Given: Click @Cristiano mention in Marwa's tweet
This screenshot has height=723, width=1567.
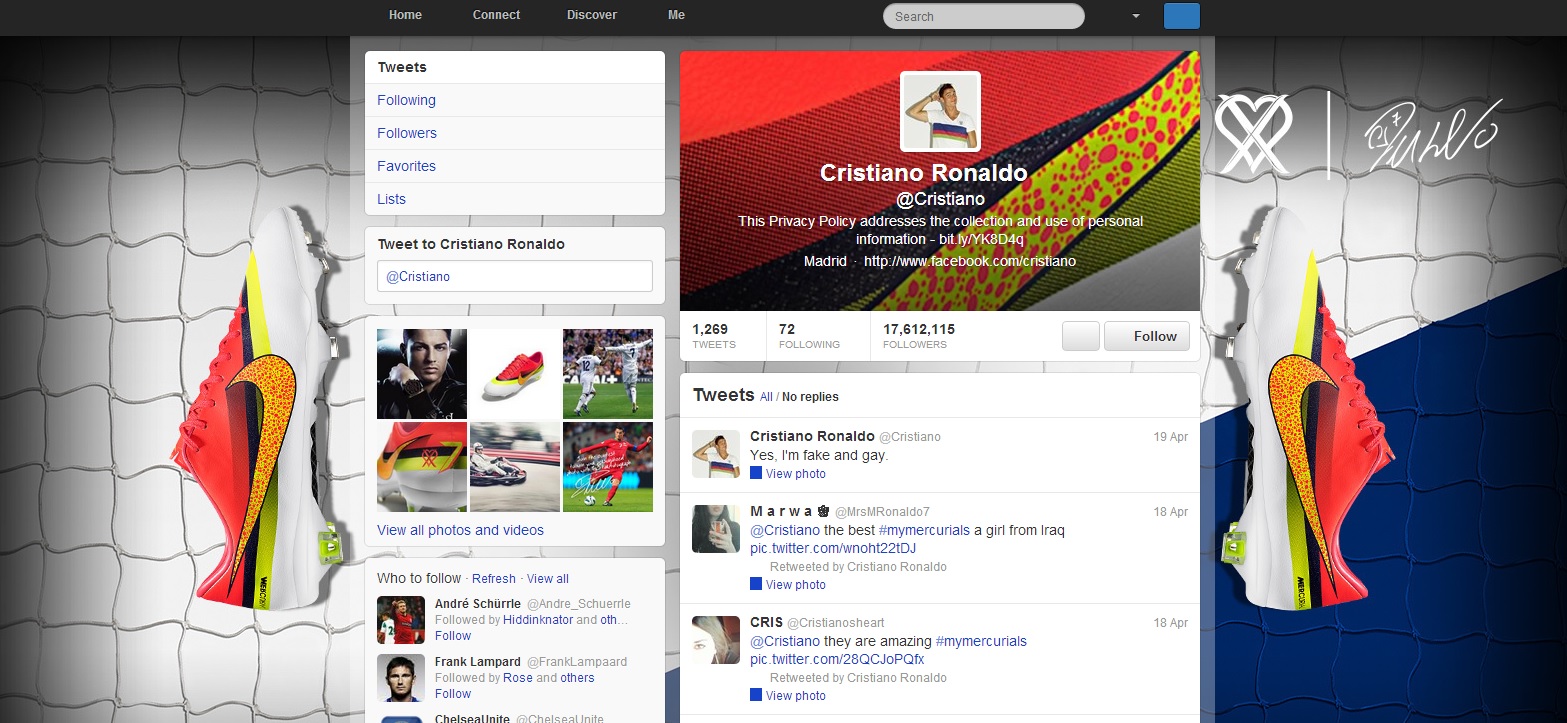Looking at the screenshot, I should pos(785,530).
